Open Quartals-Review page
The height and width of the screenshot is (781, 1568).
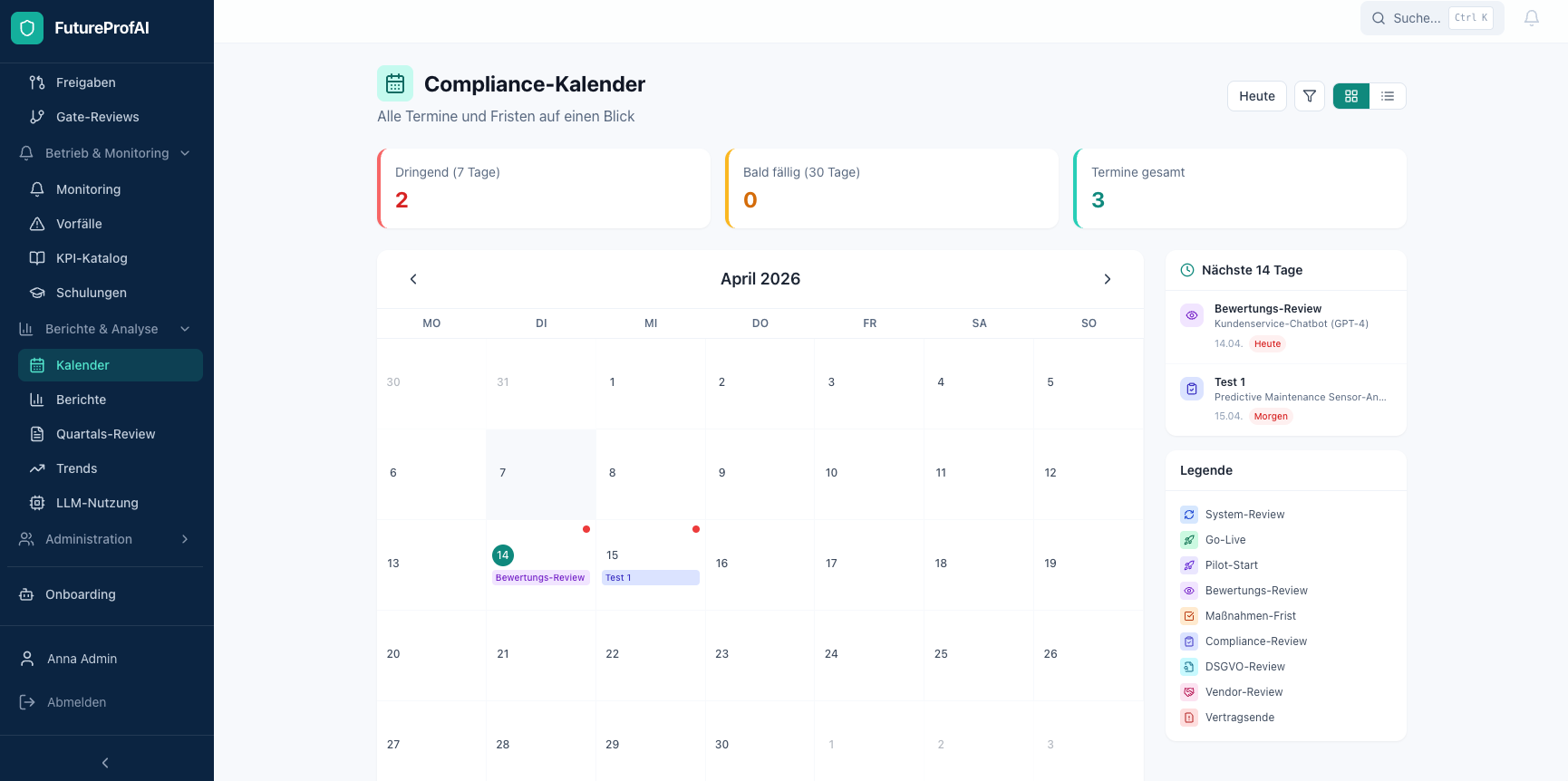(x=111, y=434)
